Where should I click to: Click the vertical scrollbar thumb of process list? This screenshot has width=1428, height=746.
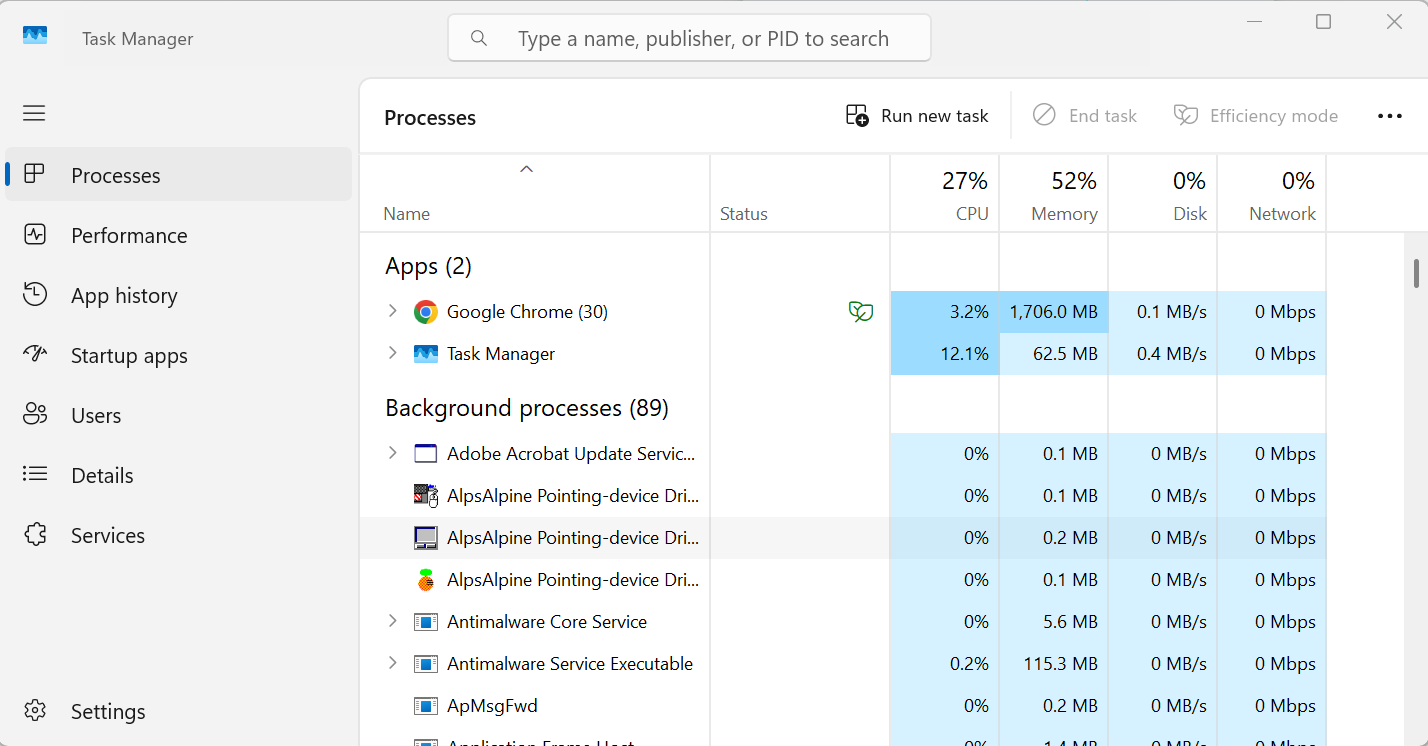point(1416,273)
